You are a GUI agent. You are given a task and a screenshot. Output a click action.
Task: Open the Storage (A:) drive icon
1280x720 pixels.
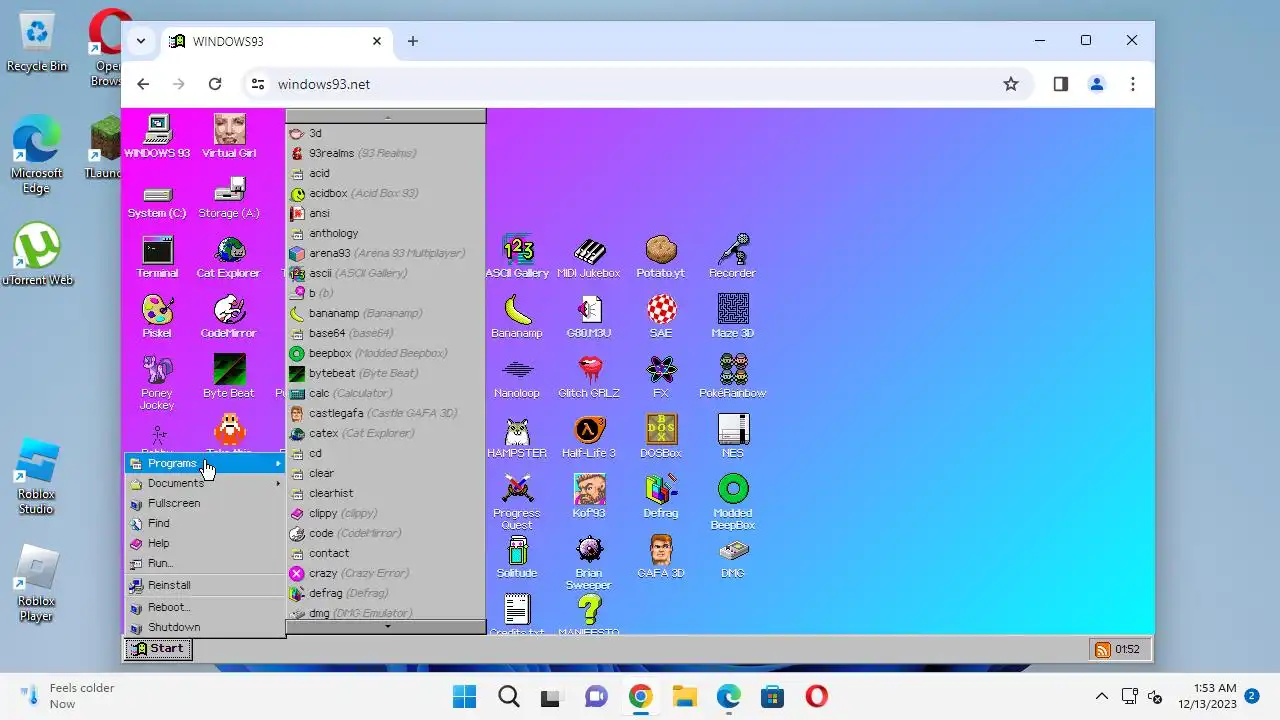(229, 197)
